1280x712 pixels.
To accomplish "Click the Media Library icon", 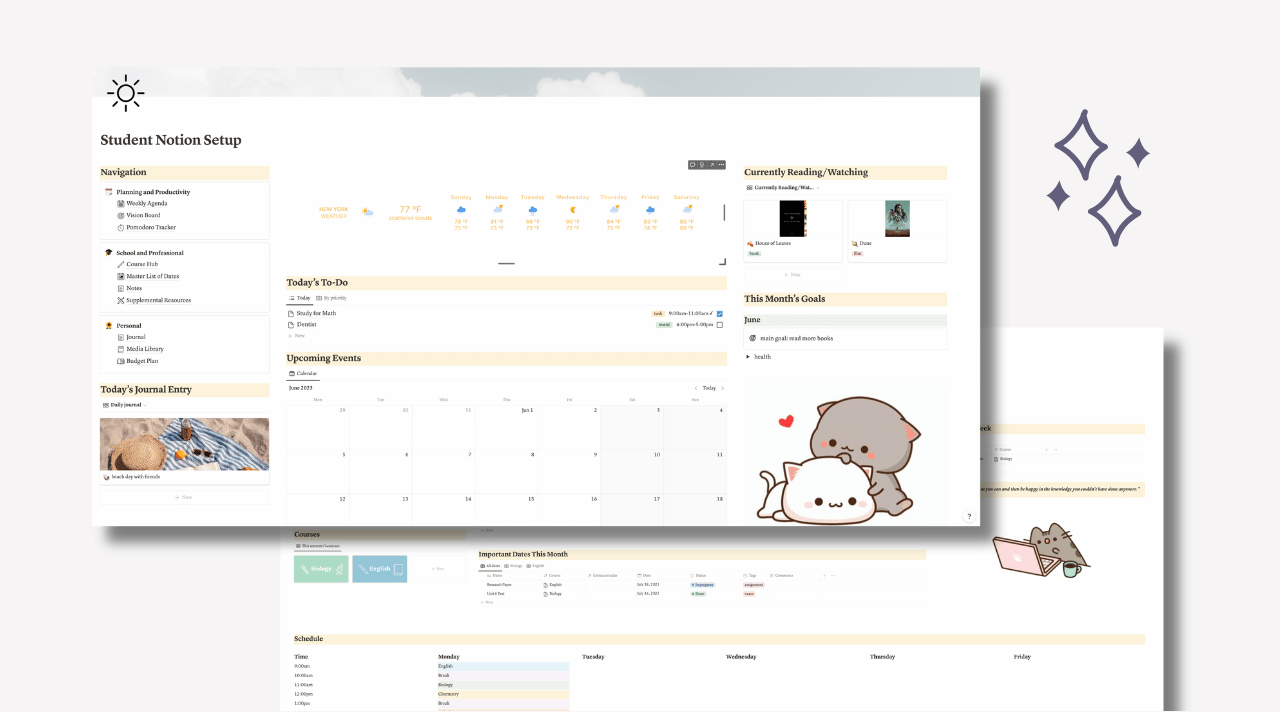I will coord(120,349).
